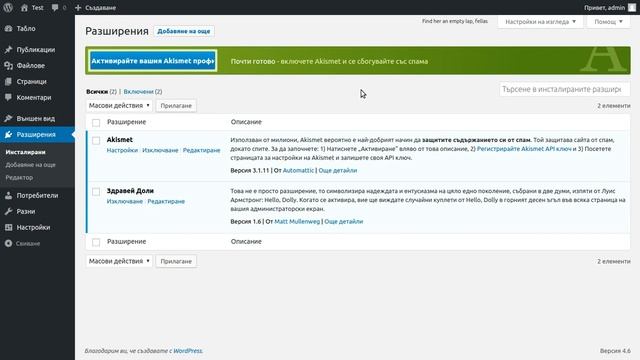Open Automattic author link
Screen dimensions: 640x360
(x=298, y=170)
